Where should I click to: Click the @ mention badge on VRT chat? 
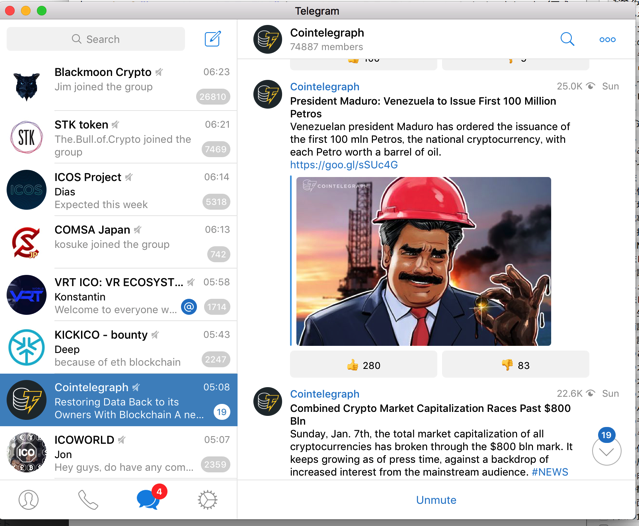click(x=189, y=307)
